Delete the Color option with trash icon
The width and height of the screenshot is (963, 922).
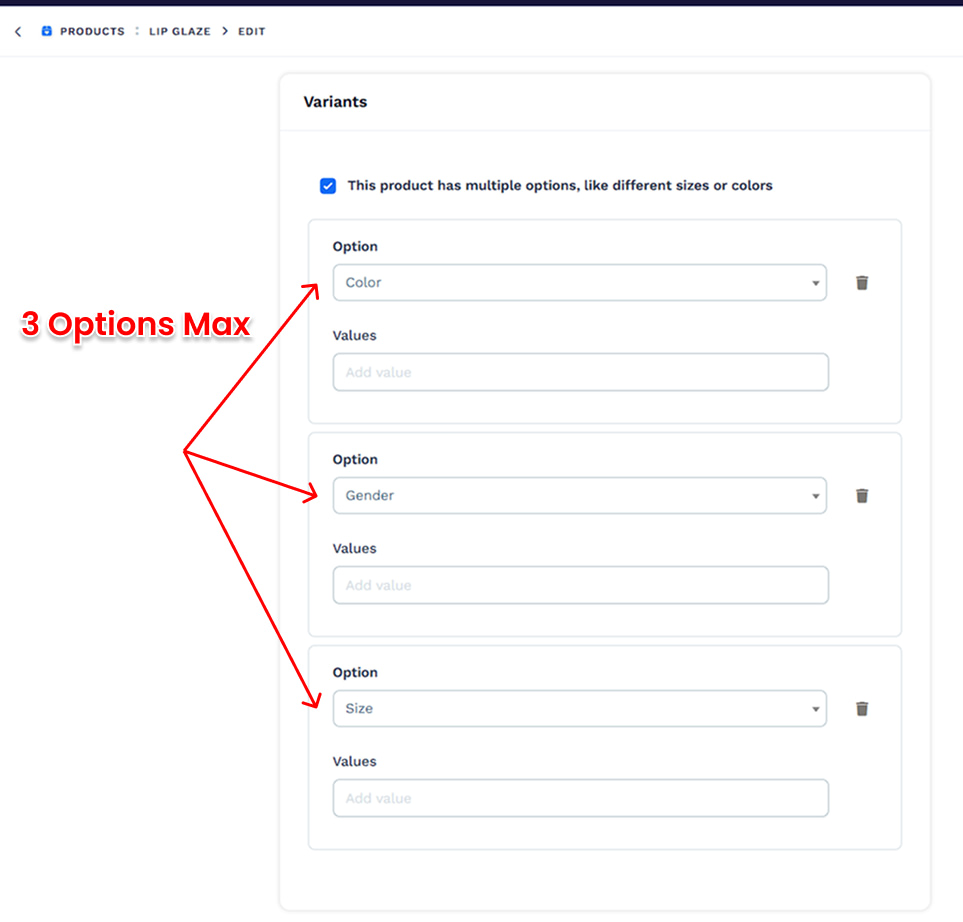862,283
